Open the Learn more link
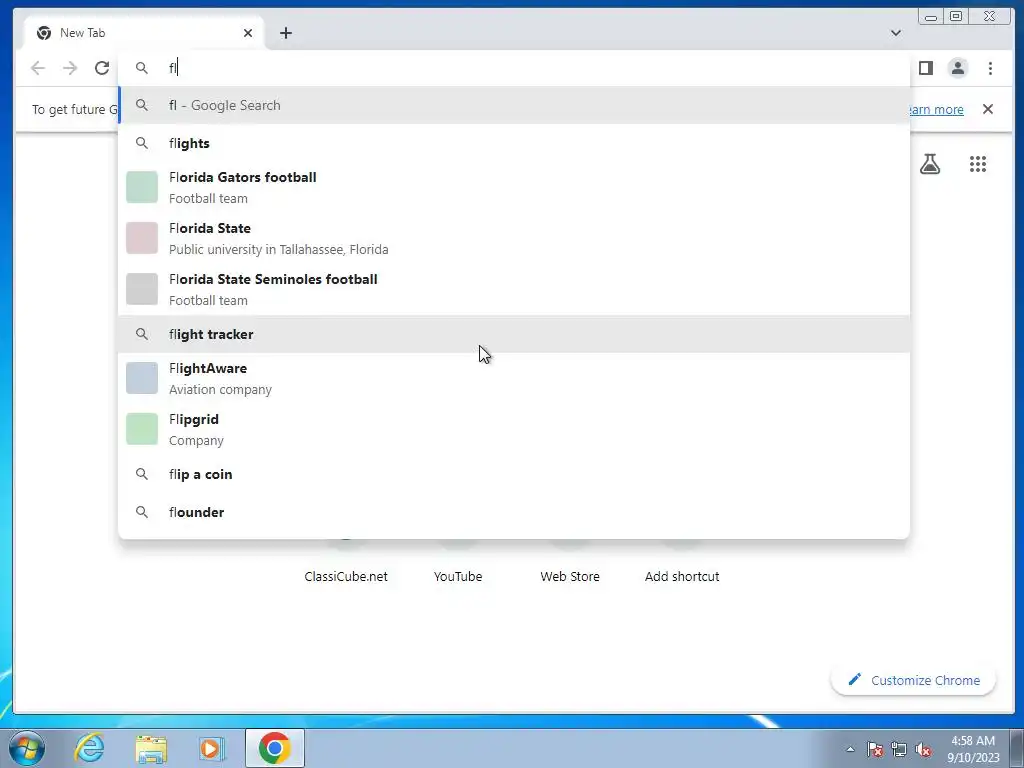Viewport: 1024px width, 768px height. click(936, 109)
